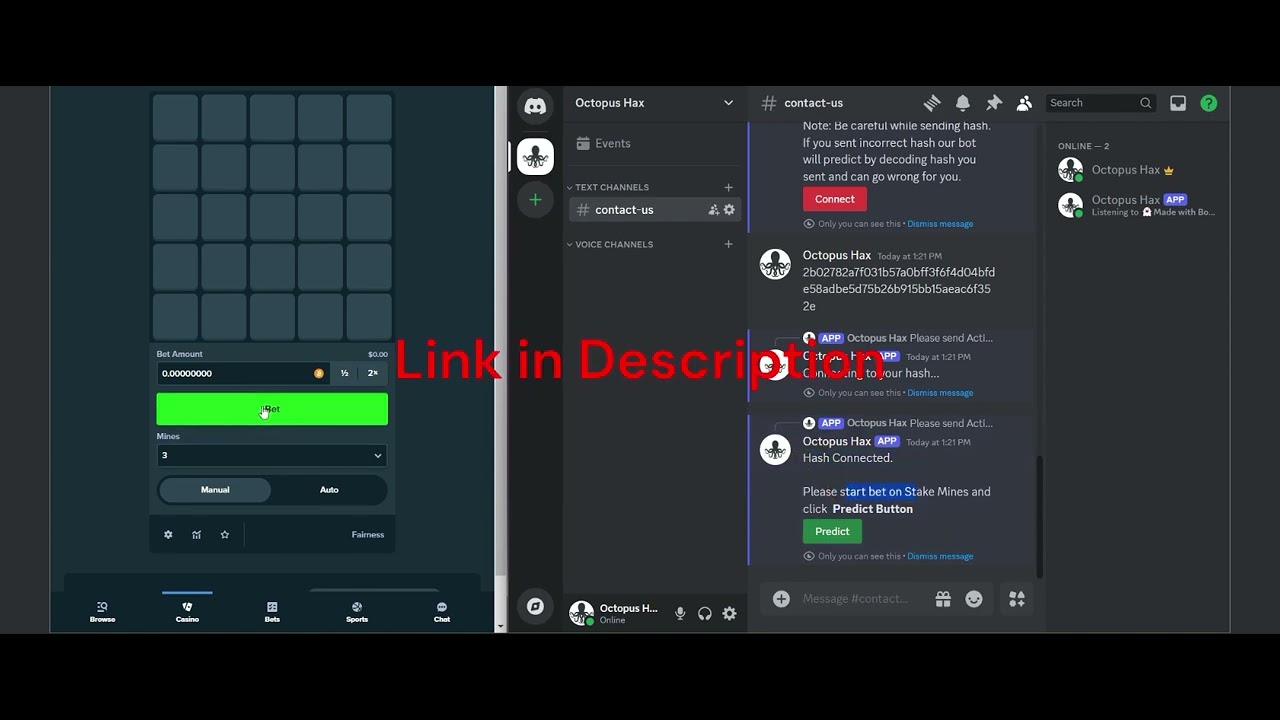Open Mines count dropdown showing 3
This screenshot has width=1280, height=720.
tap(272, 455)
